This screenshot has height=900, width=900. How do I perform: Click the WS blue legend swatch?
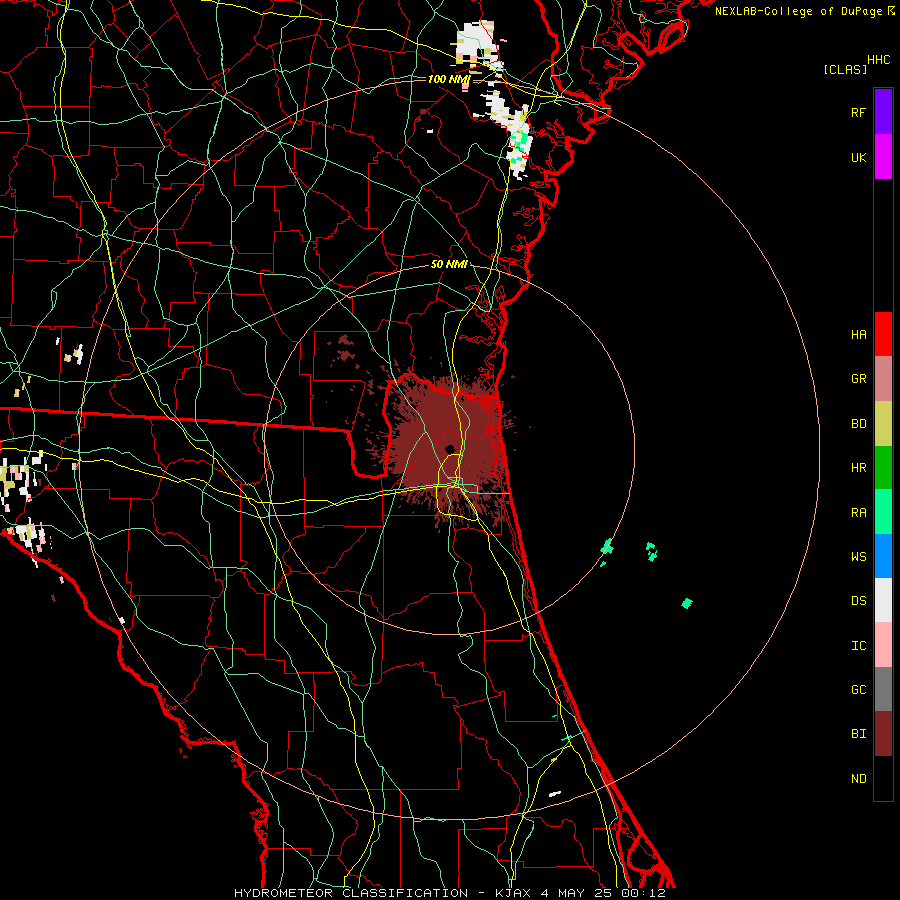[x=883, y=556]
